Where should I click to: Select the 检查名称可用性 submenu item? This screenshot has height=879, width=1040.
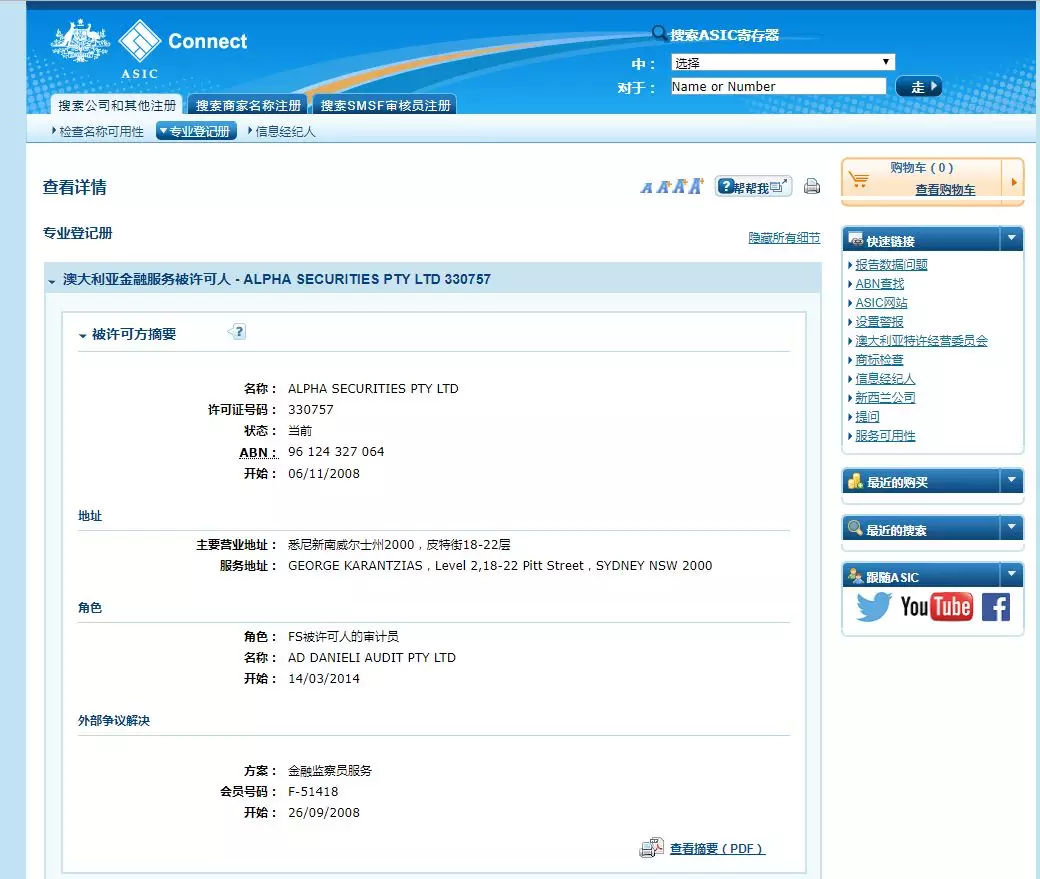[100, 131]
